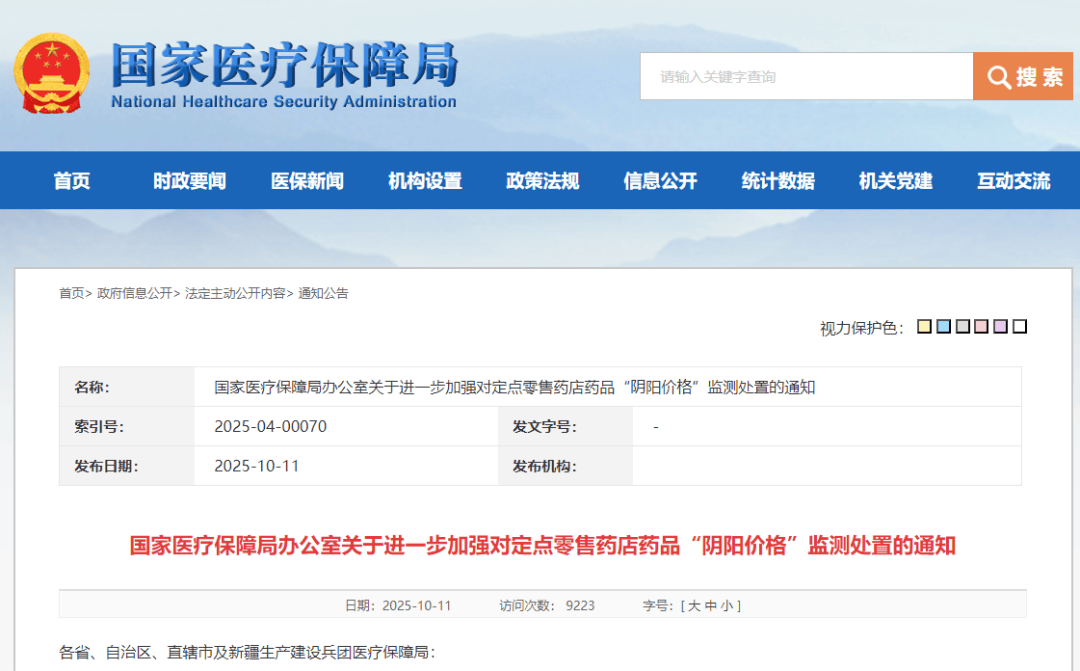Open the 时政要闻 navigation tab
Viewport: 1080px width, 671px height.
pyautogui.click(x=189, y=181)
